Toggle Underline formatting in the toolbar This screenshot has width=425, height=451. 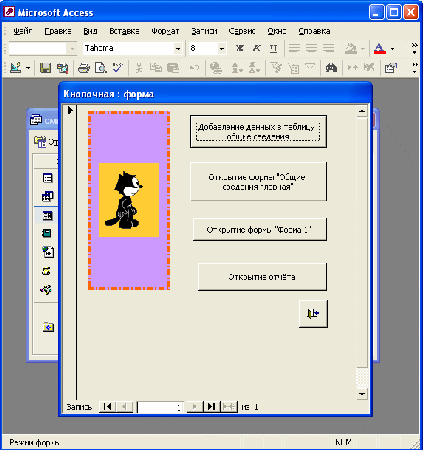tap(273, 48)
